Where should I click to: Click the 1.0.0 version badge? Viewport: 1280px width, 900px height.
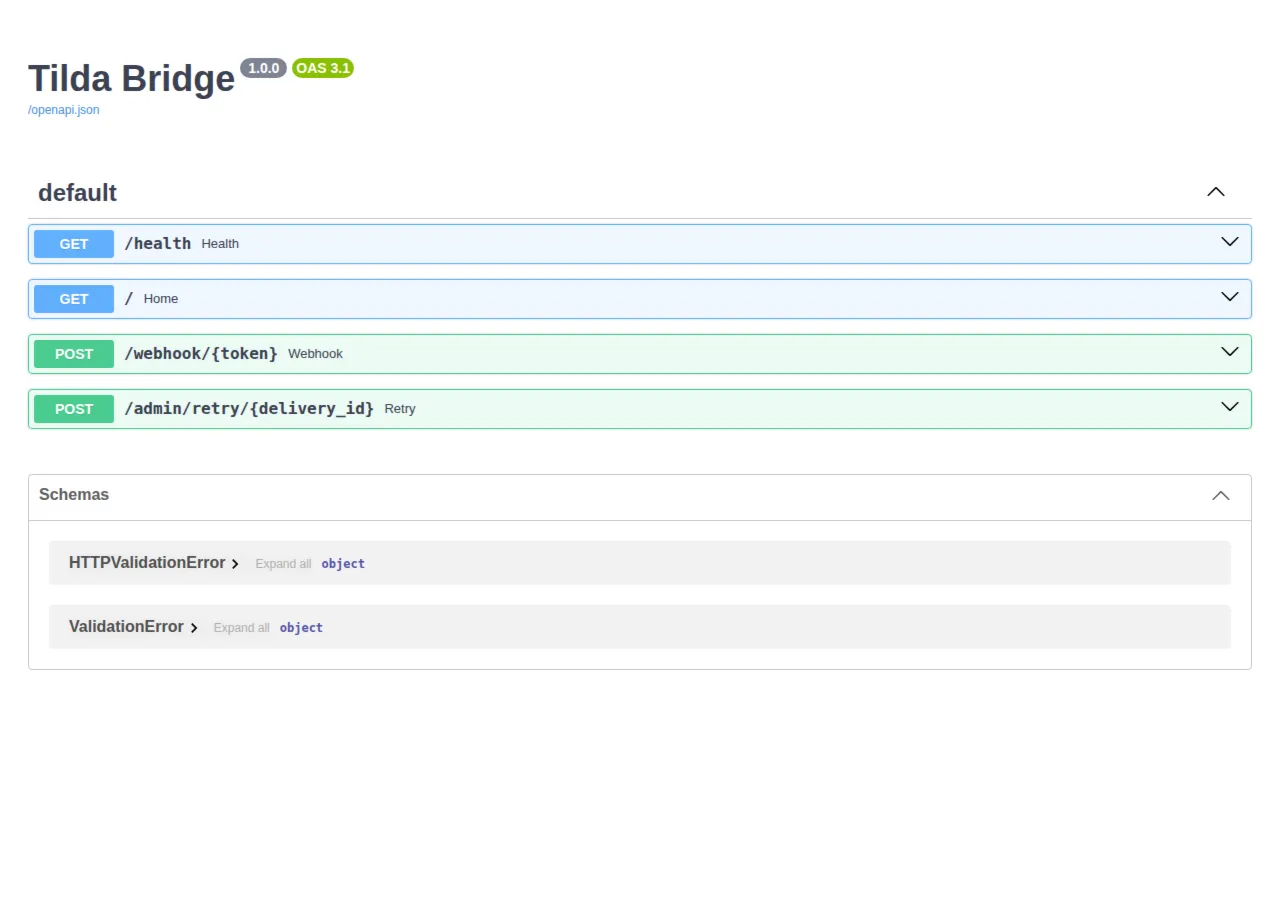tap(264, 68)
